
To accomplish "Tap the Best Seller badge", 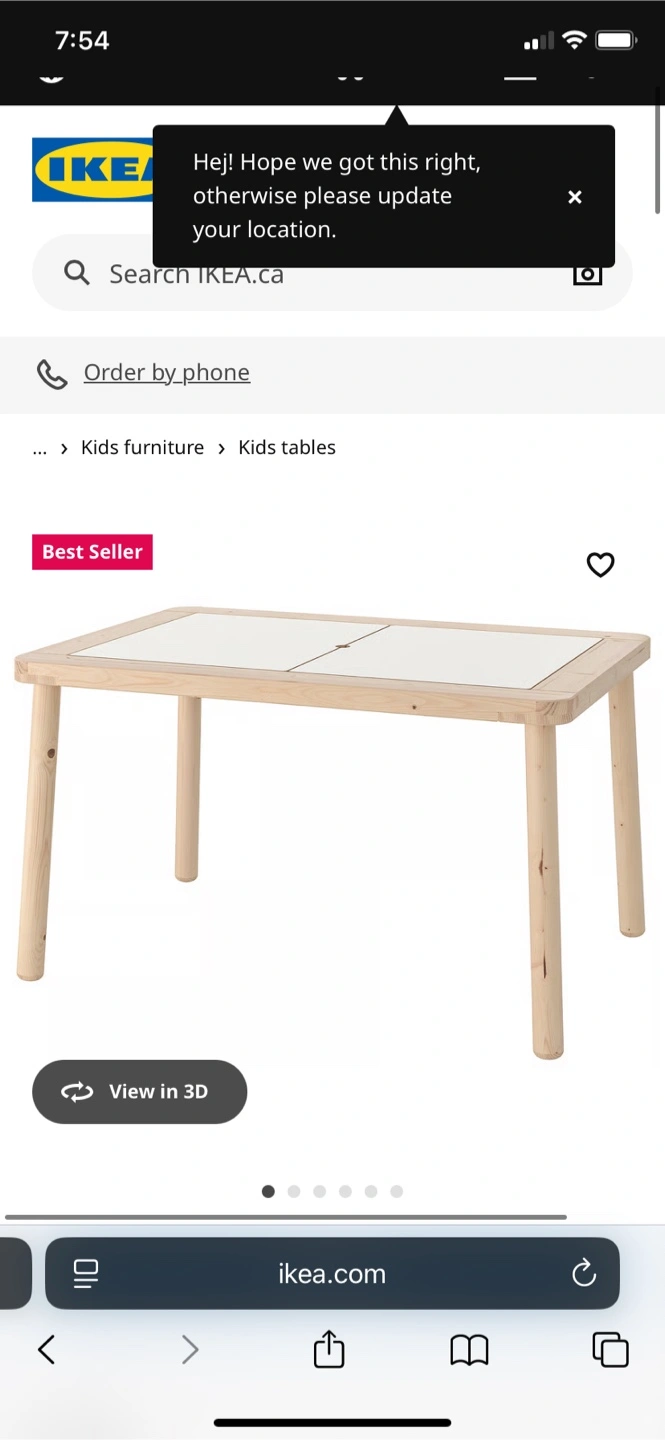I will pos(92,552).
